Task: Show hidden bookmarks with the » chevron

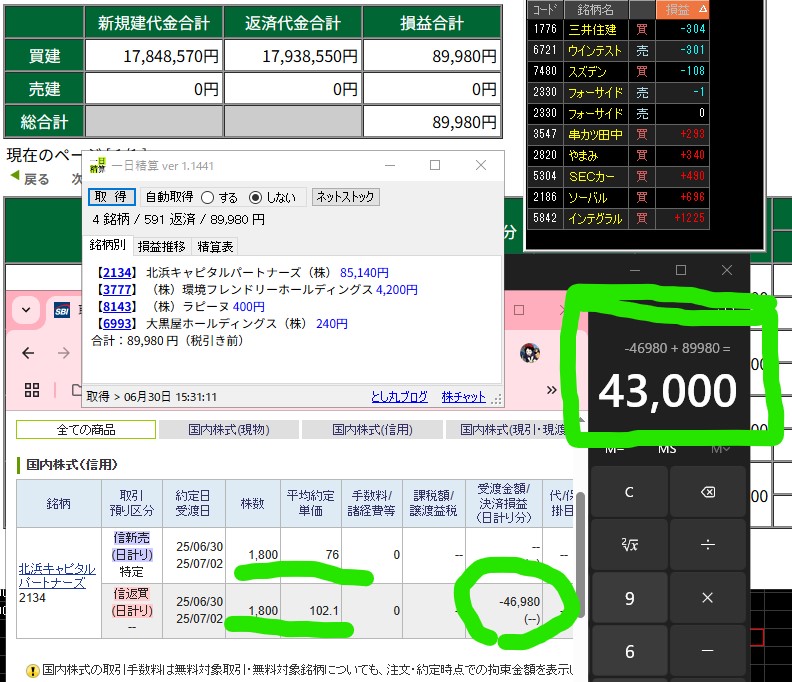Action: [x=552, y=389]
